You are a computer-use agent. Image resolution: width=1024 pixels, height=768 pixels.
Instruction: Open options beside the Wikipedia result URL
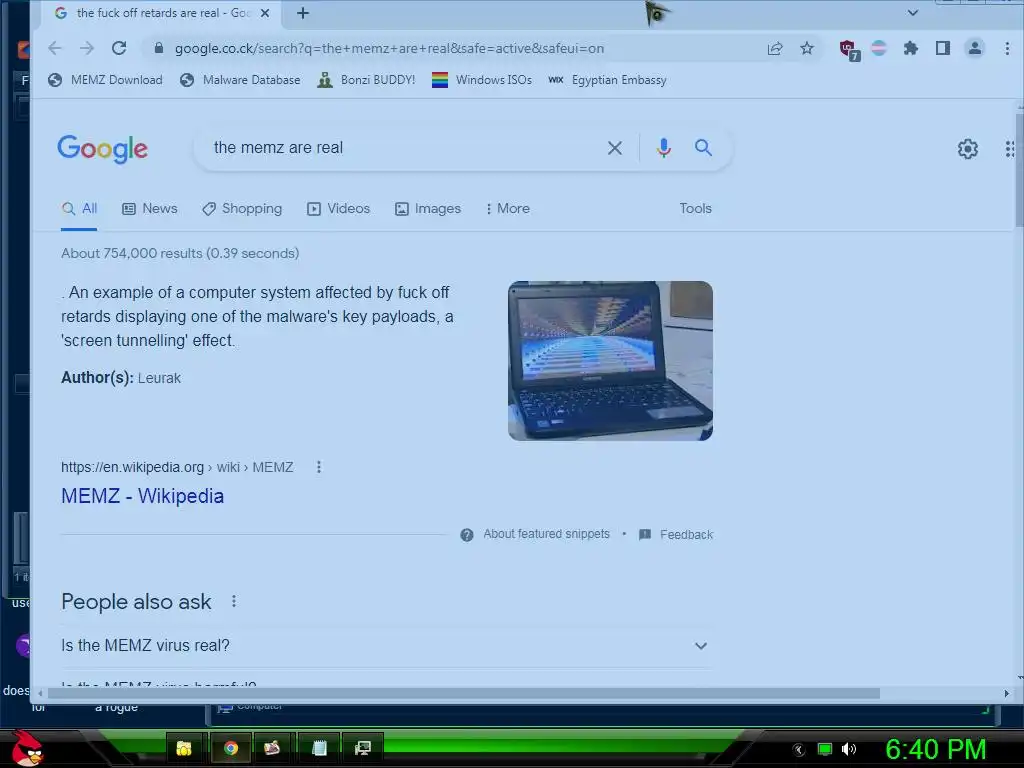pos(319,467)
